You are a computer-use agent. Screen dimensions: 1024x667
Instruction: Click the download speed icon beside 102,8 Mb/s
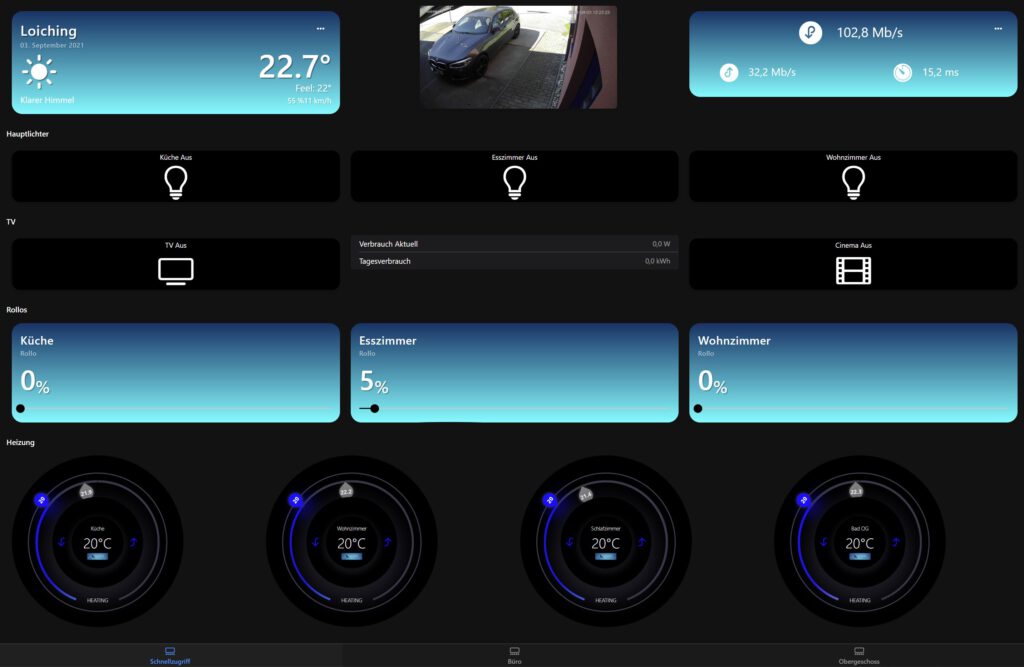click(x=810, y=33)
